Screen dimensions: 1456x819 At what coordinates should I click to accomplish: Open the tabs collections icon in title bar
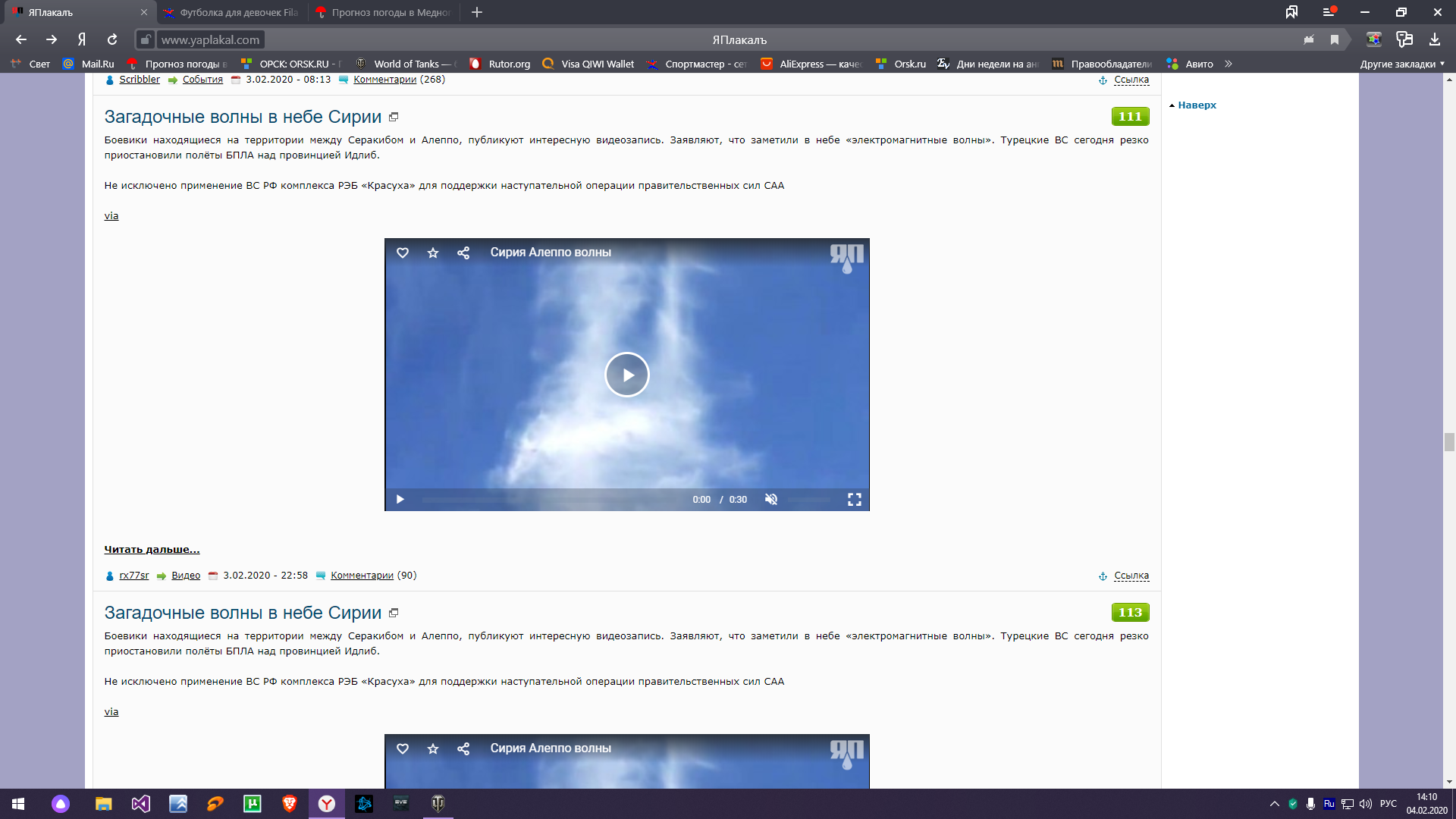pyautogui.click(x=1291, y=12)
